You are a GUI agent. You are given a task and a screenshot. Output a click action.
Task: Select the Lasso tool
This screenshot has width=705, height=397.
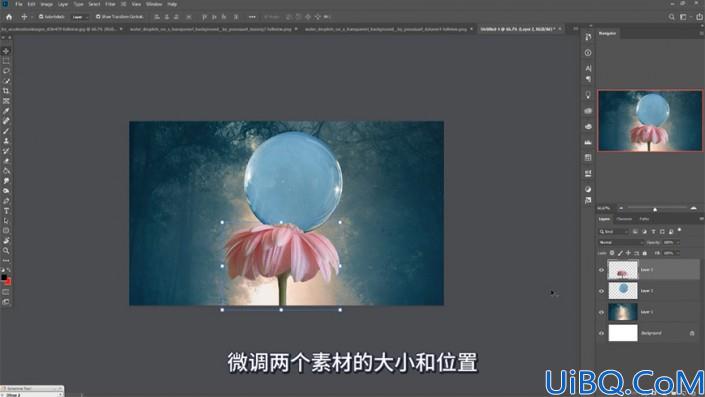(x=6, y=71)
